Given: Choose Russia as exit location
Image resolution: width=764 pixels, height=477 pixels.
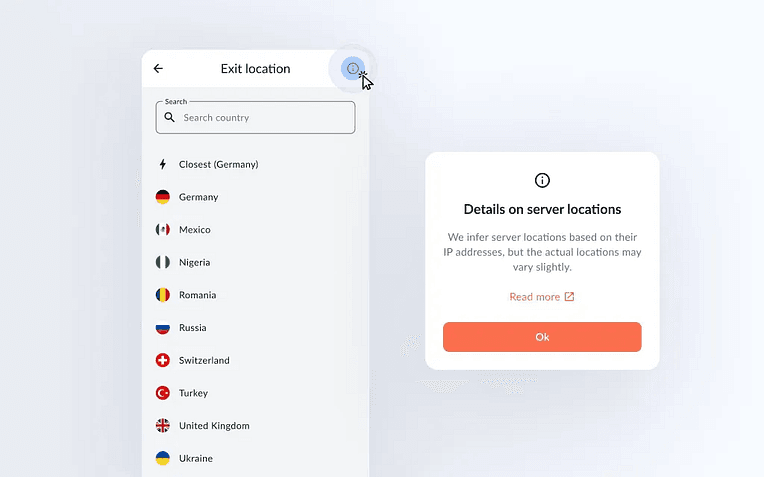Looking at the screenshot, I should click(x=255, y=327).
